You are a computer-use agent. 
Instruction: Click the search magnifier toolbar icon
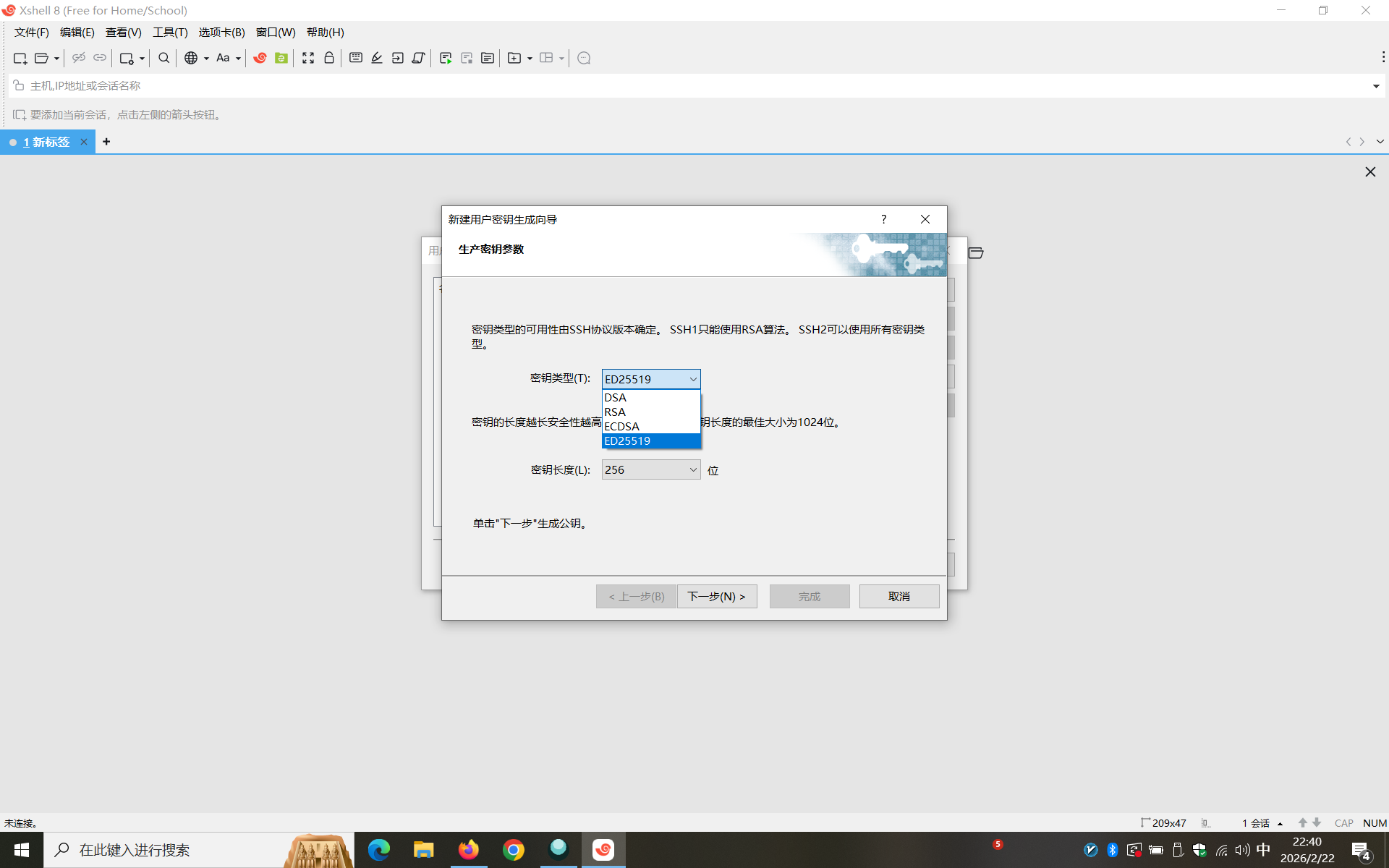click(164, 58)
